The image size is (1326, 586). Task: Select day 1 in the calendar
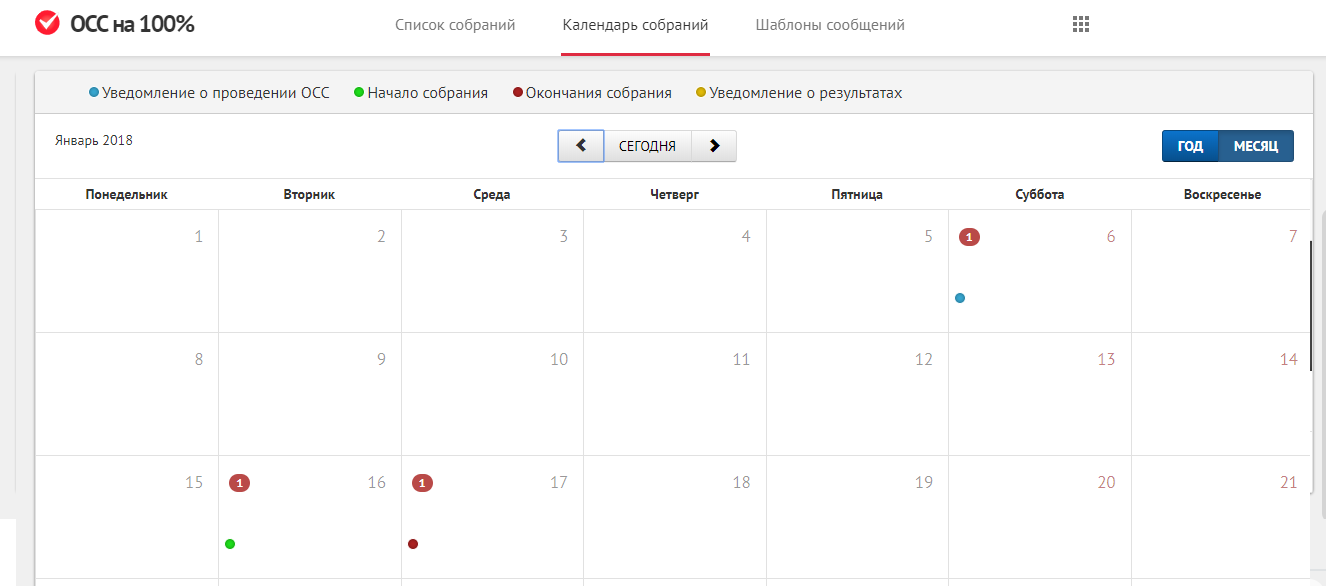point(198,237)
